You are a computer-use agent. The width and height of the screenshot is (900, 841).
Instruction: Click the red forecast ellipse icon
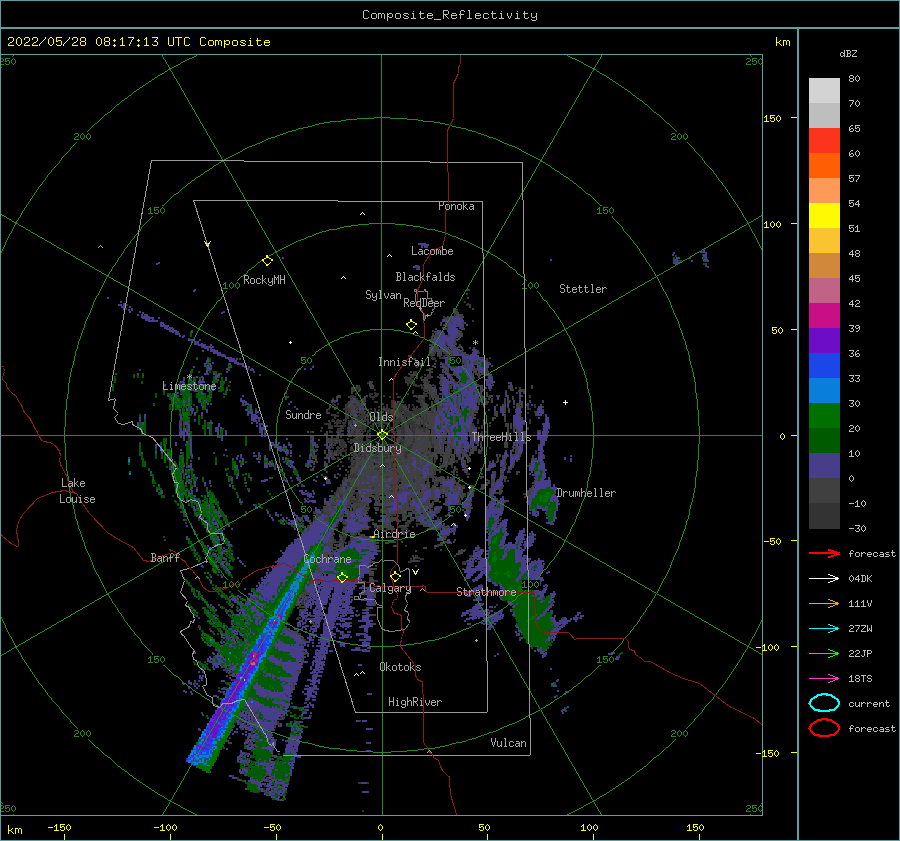(824, 728)
